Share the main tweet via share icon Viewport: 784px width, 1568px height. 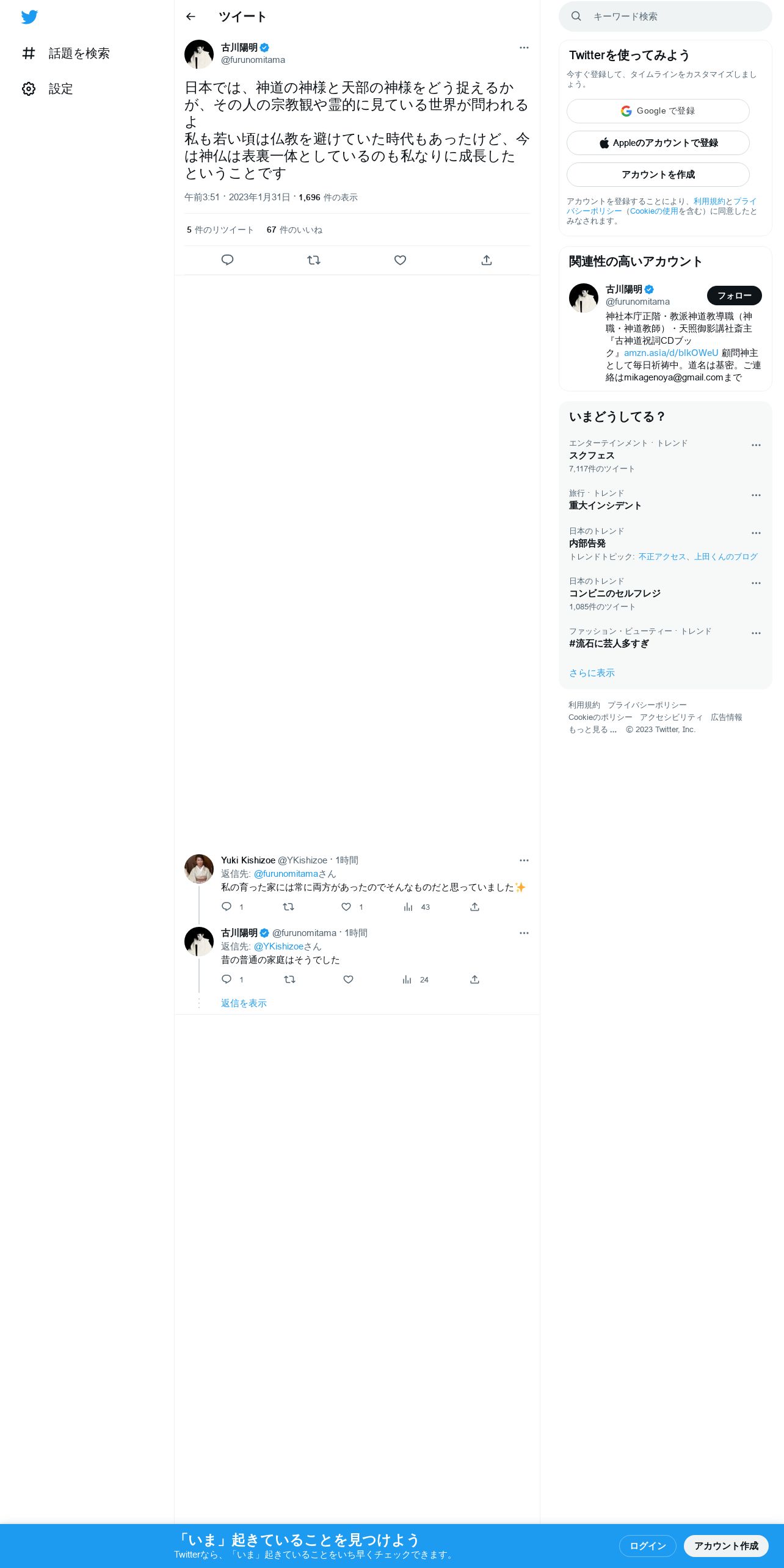[x=487, y=260]
